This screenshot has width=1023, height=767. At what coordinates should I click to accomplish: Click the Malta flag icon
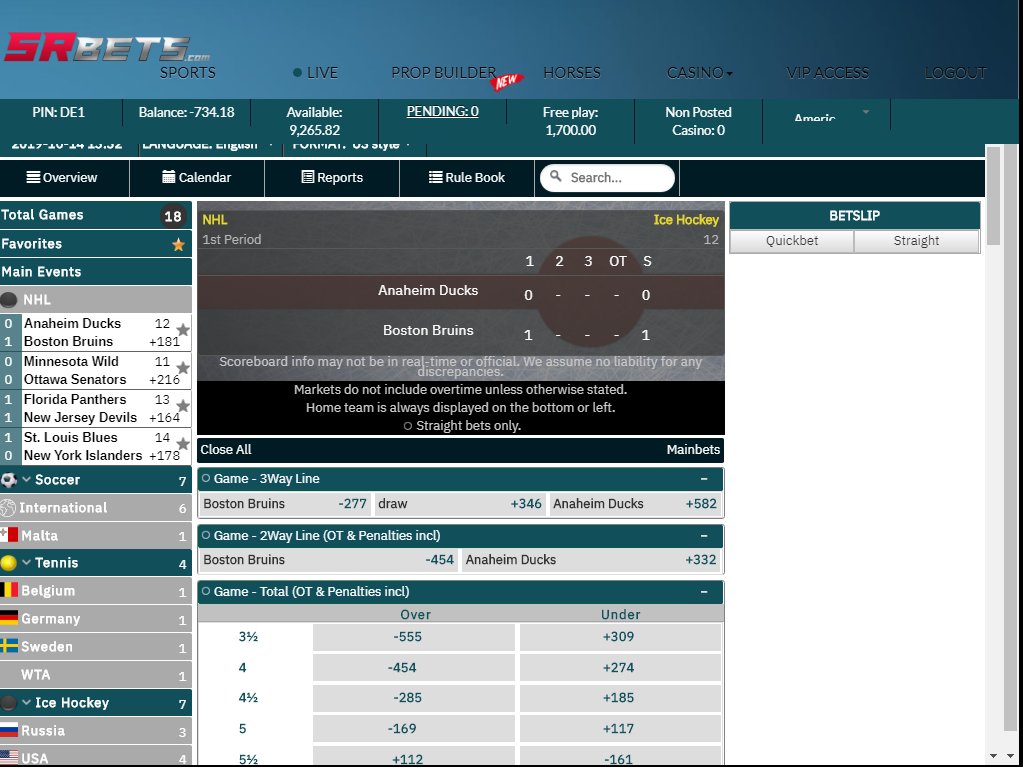[9, 535]
